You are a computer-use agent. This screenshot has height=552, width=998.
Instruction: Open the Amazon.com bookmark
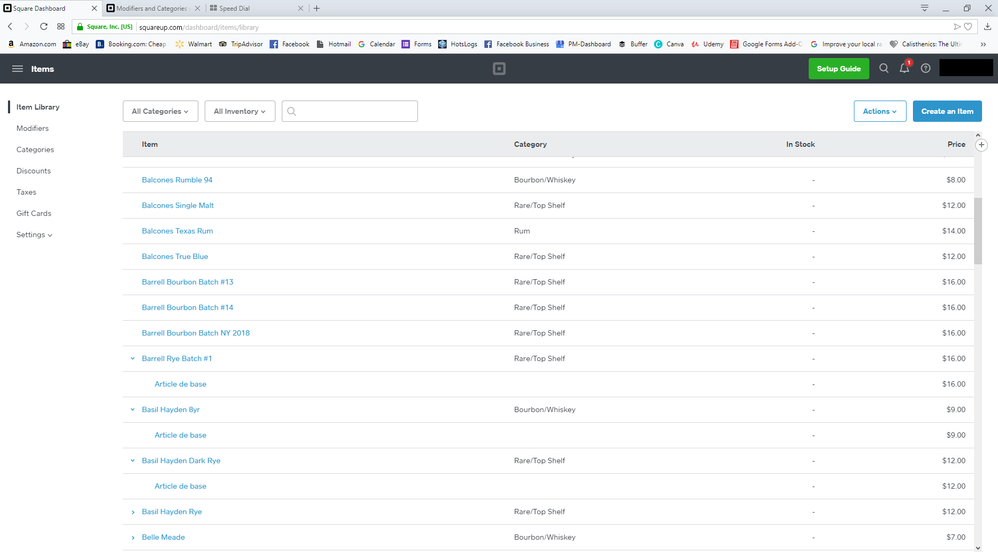(x=32, y=44)
